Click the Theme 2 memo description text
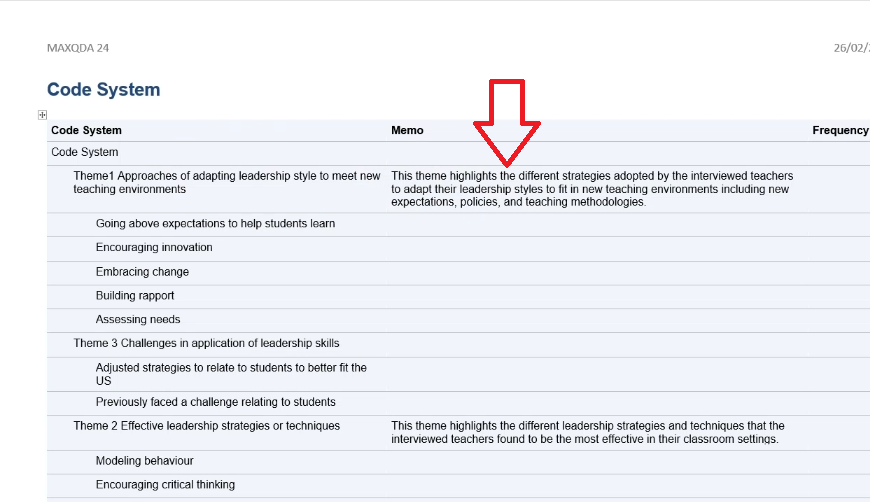 coord(587,432)
